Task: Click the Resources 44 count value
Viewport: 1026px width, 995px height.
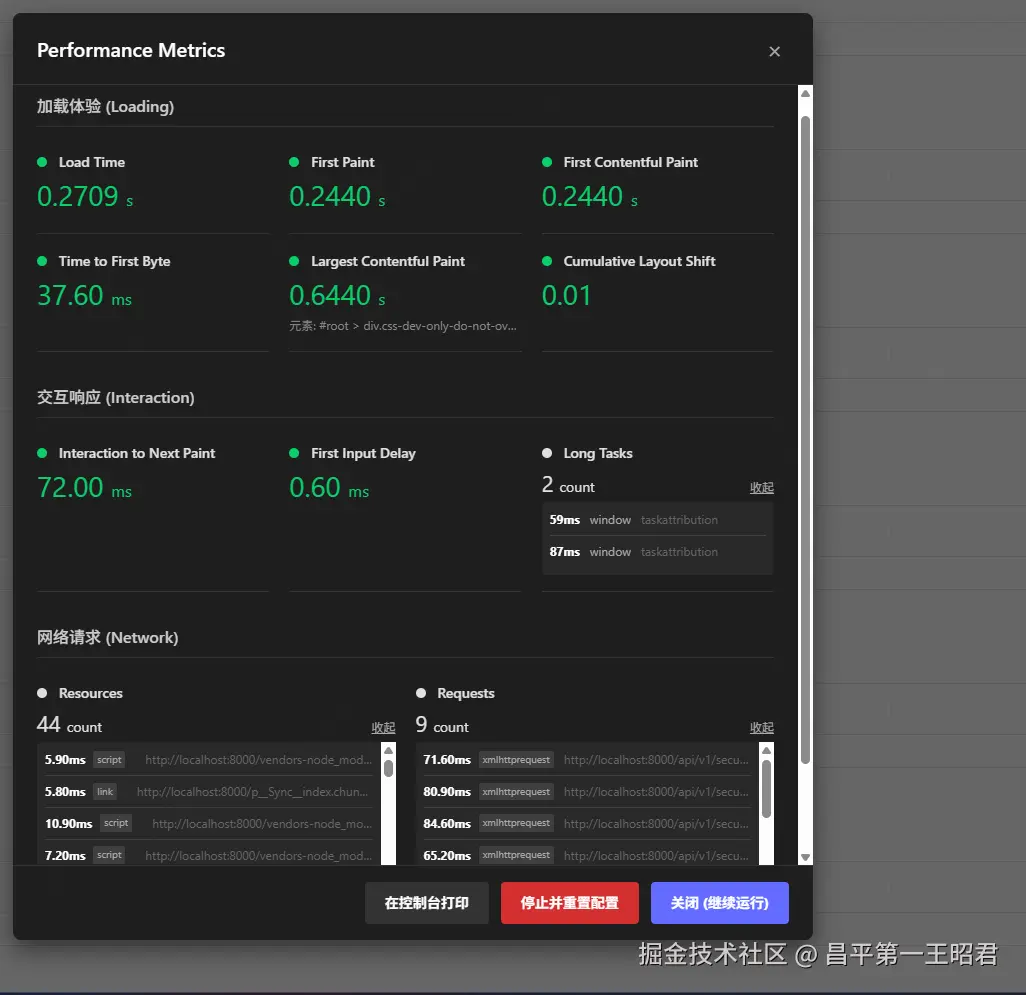Action: click(x=69, y=725)
